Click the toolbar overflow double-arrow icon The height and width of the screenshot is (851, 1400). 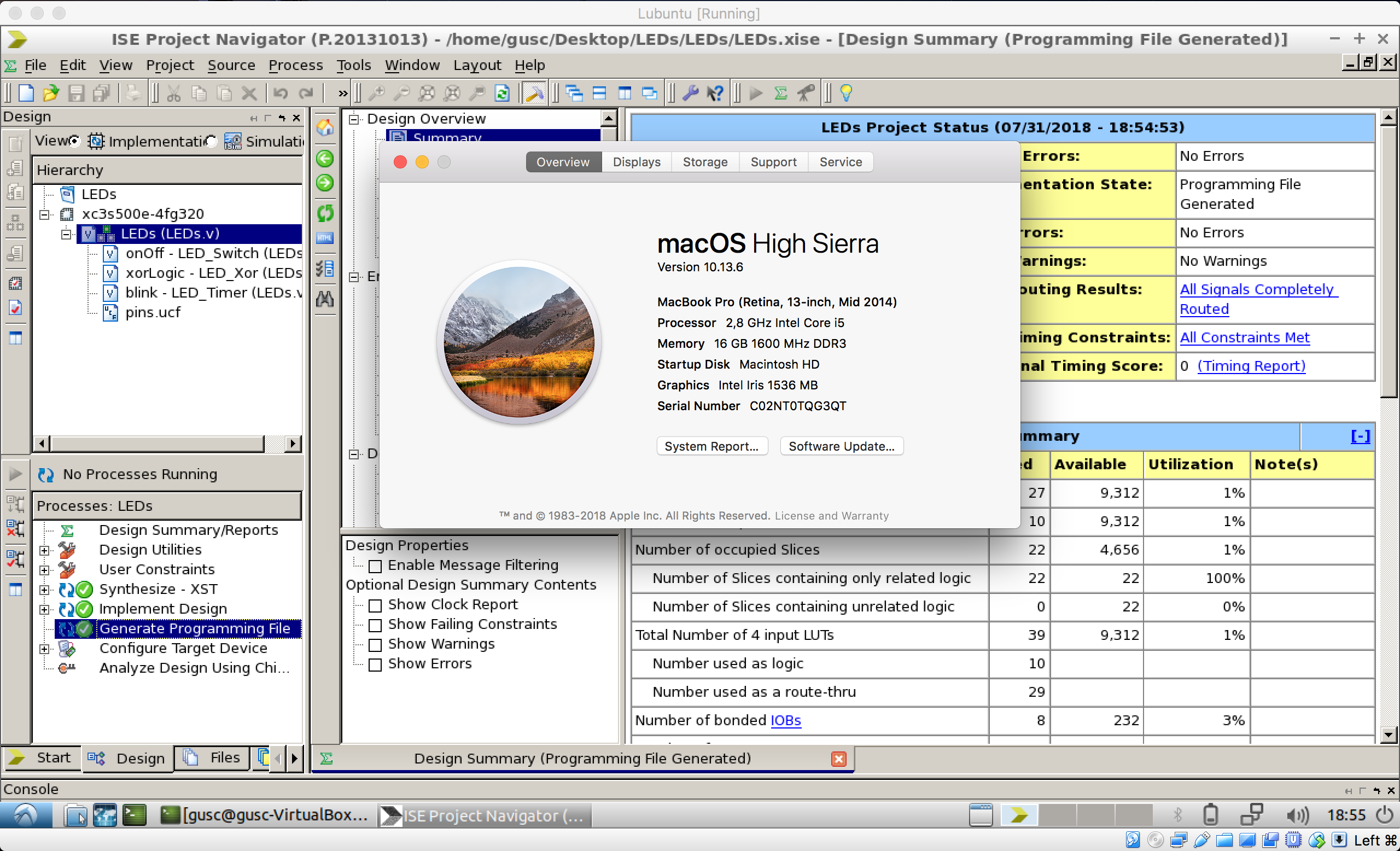(x=342, y=93)
